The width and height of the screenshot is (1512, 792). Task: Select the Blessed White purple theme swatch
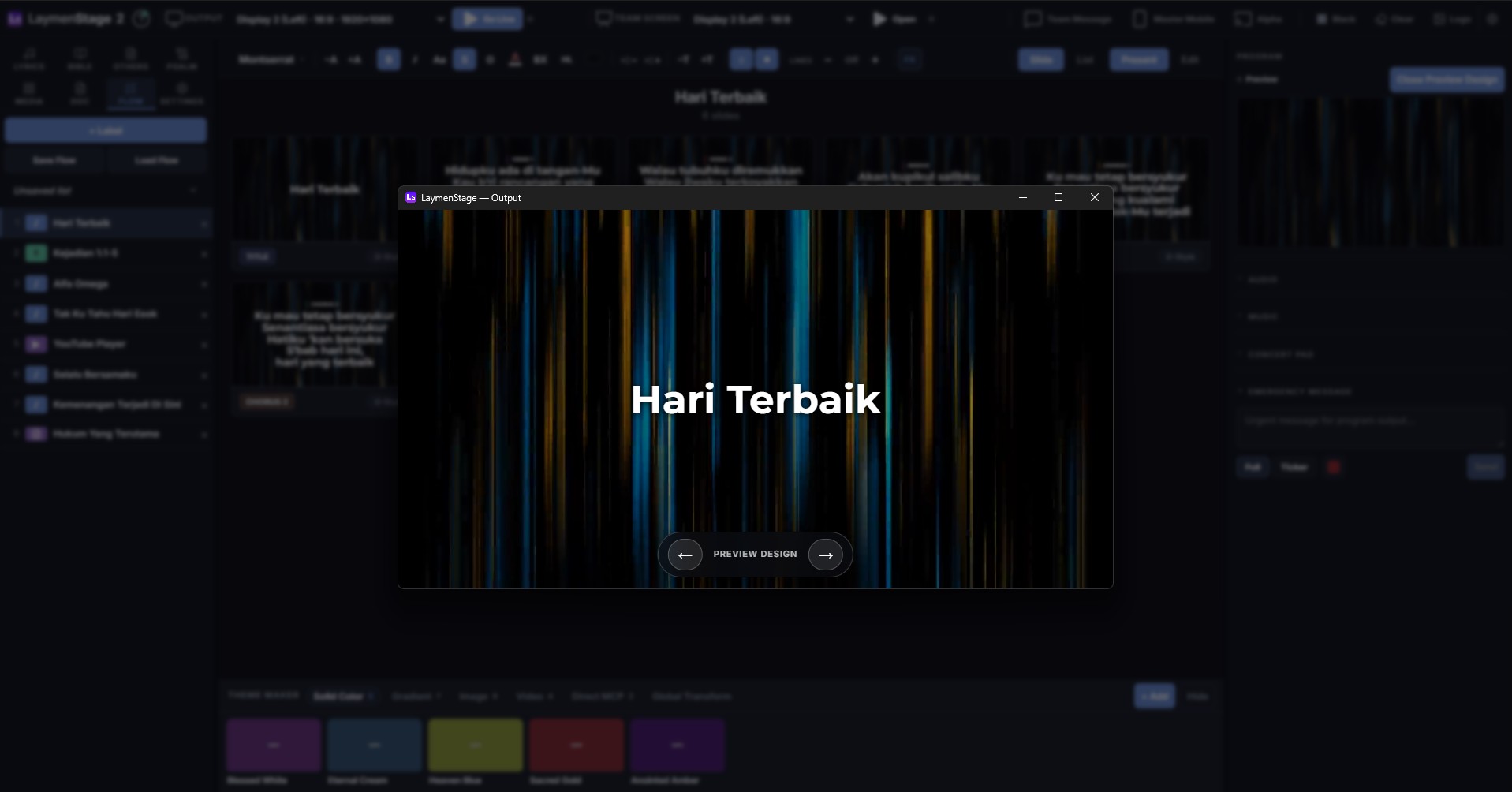(x=274, y=745)
